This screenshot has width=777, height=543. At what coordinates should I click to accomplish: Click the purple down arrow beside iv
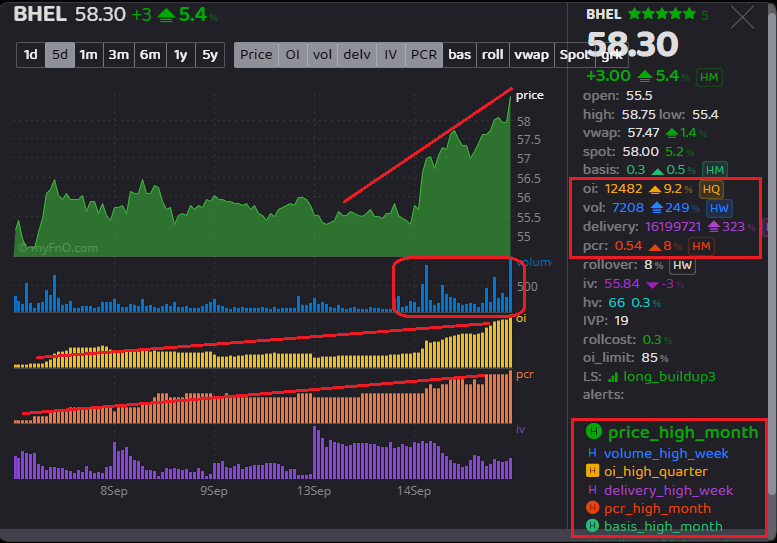652,285
